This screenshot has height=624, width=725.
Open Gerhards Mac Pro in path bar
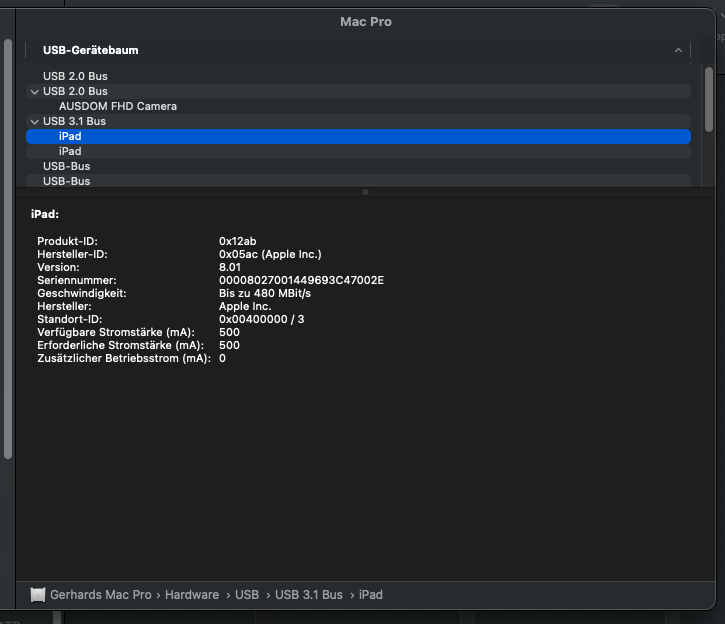101,594
